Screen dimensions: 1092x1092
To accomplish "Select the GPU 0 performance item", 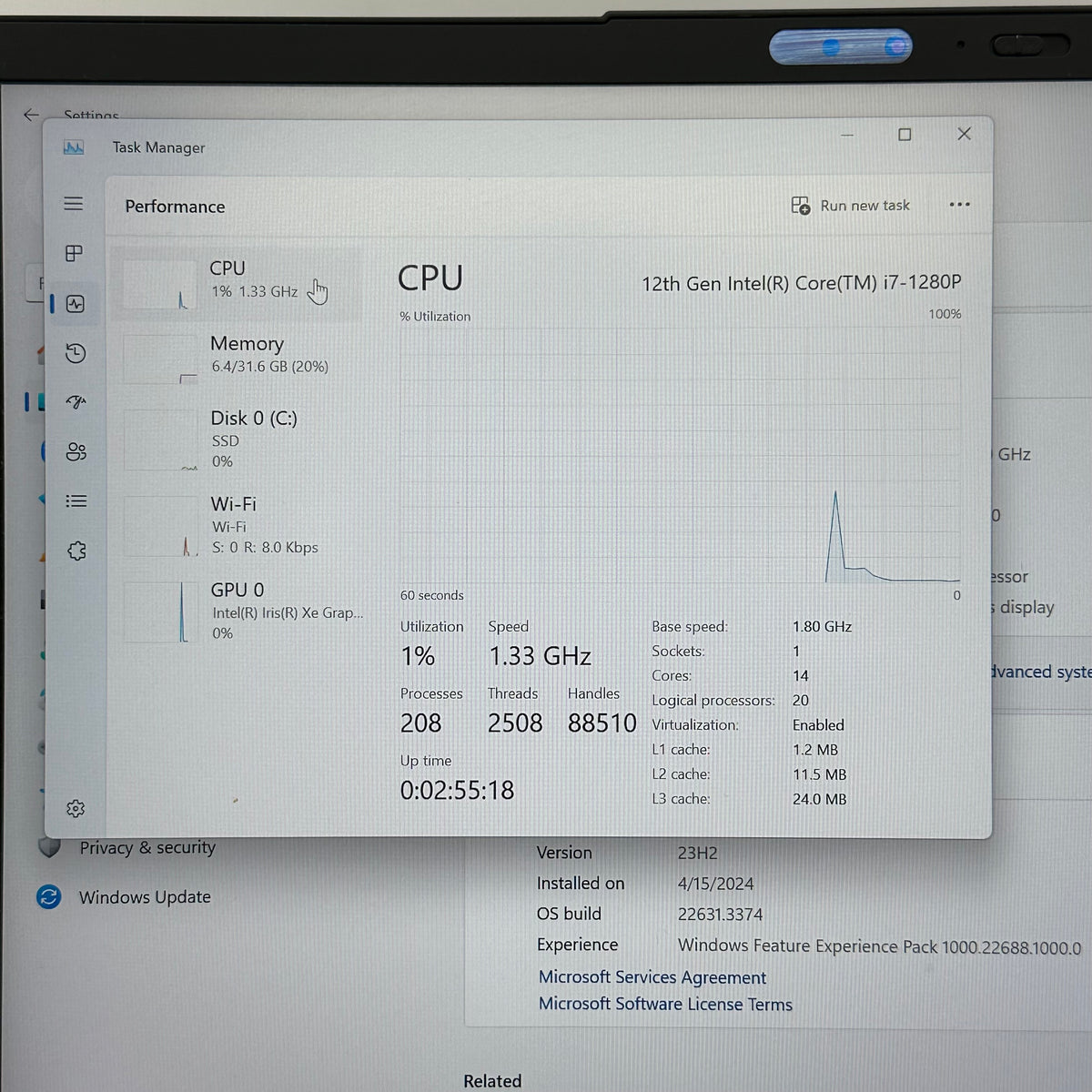I will coord(238,612).
